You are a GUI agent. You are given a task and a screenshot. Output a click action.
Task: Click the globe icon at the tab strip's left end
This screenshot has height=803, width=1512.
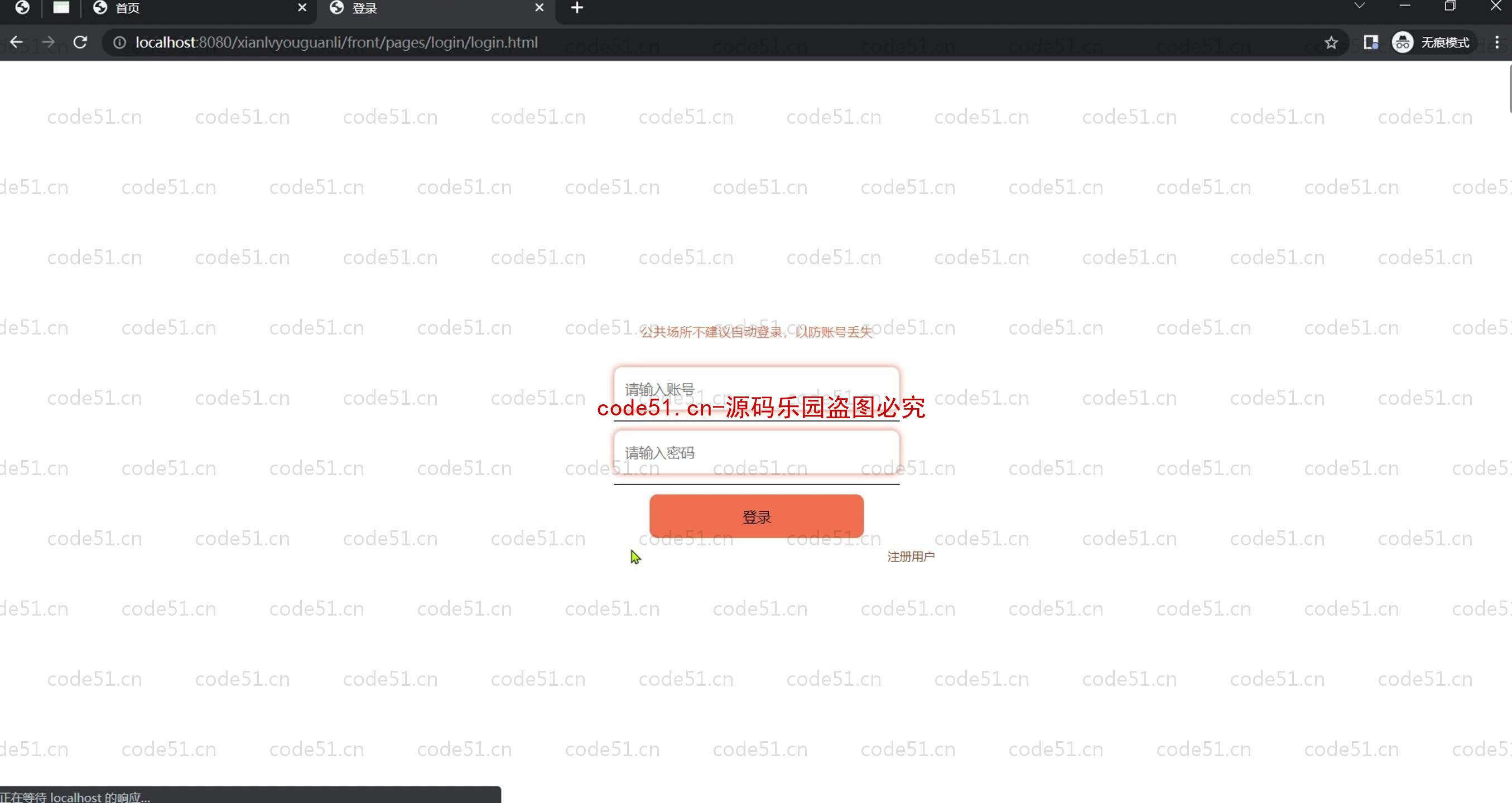click(22, 8)
